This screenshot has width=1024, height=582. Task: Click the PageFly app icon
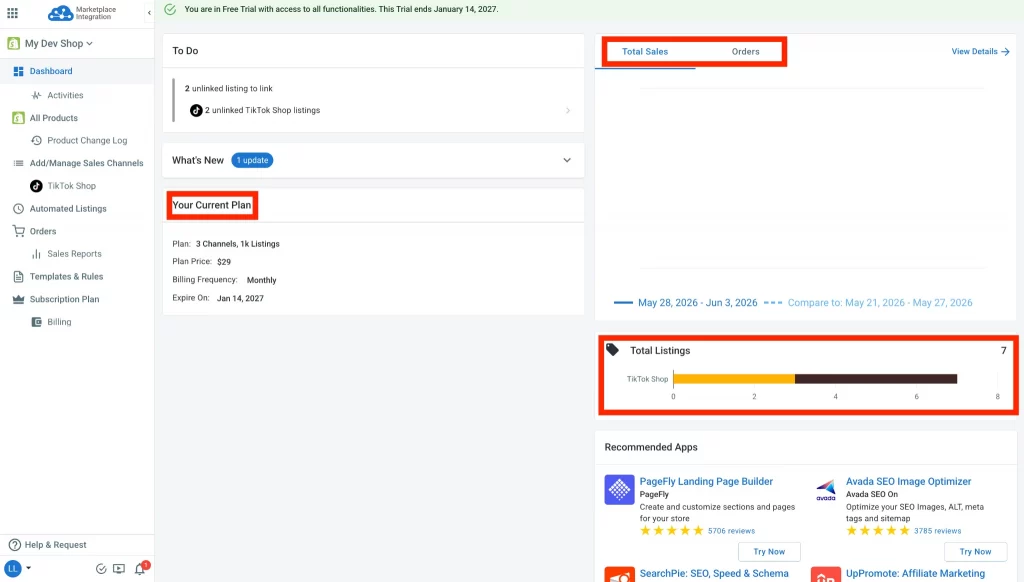(x=619, y=490)
